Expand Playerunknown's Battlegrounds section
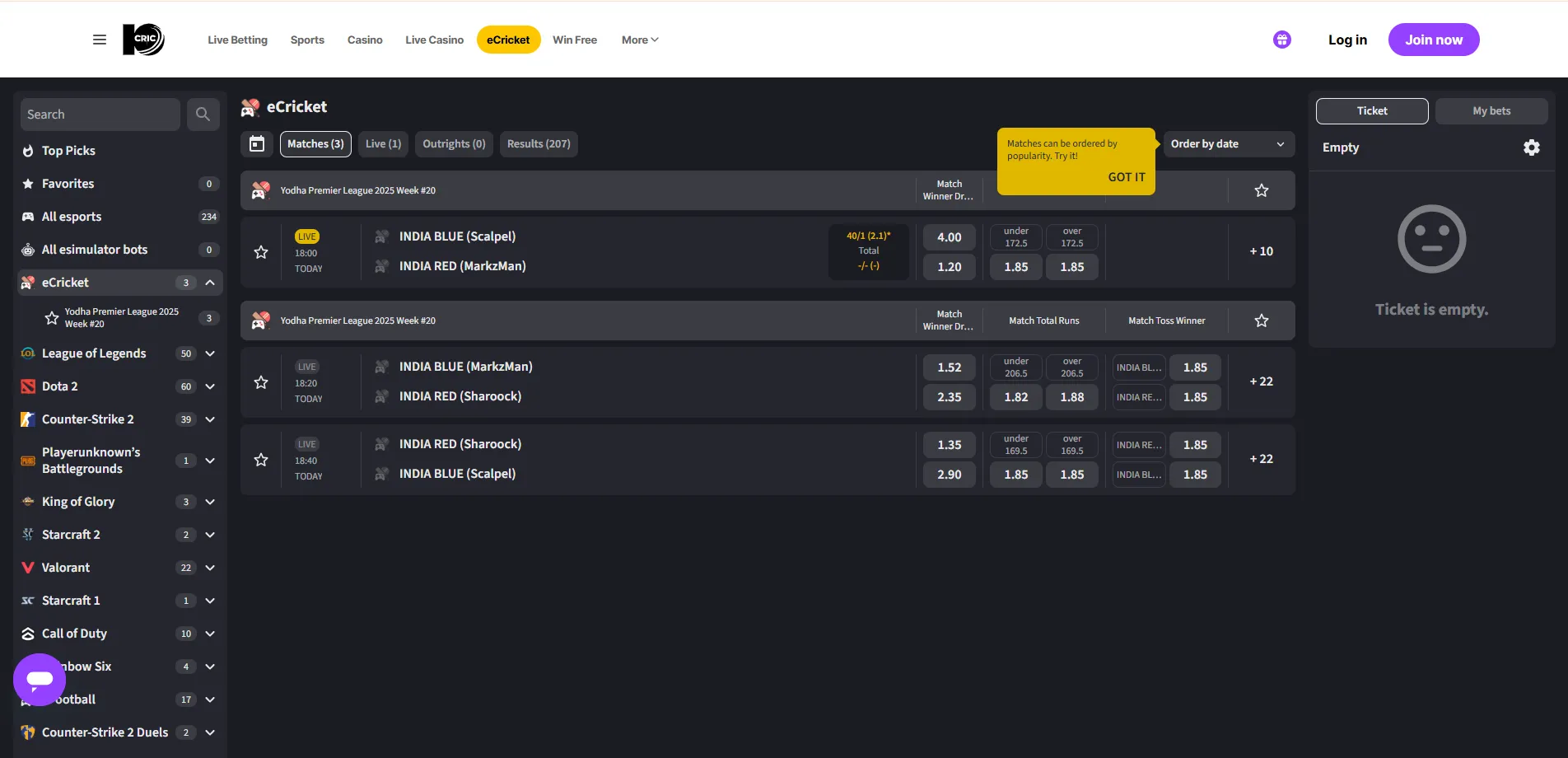 [210, 461]
